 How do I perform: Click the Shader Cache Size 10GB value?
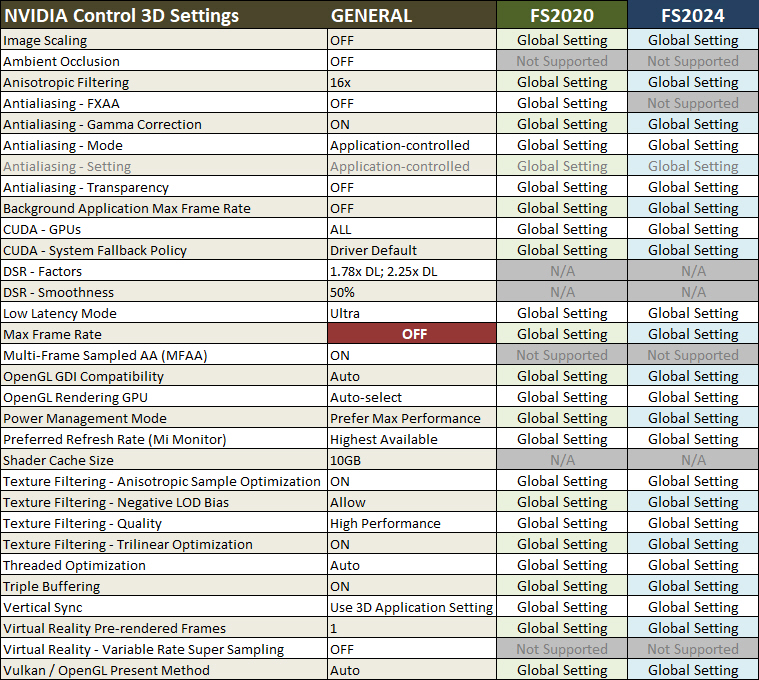pyautogui.click(x=346, y=460)
